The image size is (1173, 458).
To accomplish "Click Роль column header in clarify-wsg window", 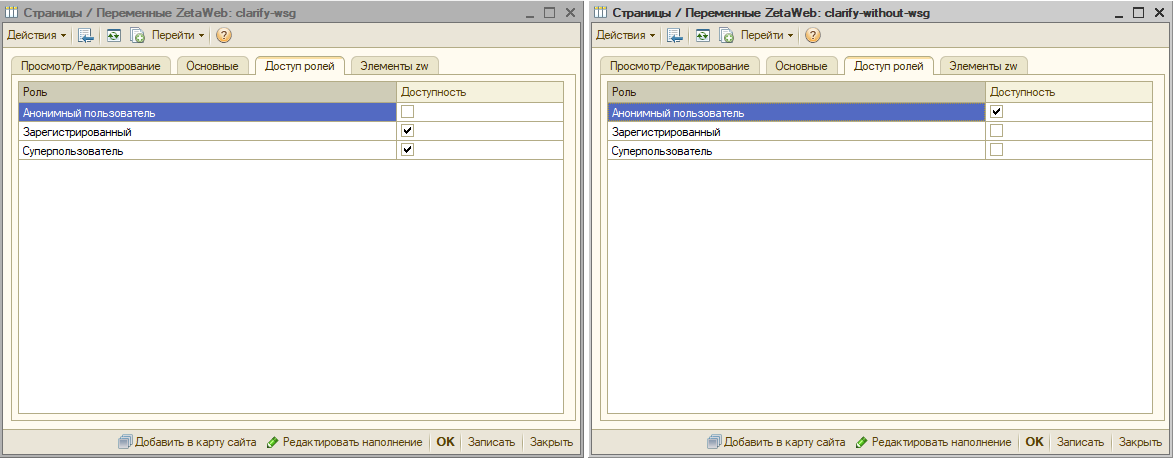I will [x=208, y=92].
